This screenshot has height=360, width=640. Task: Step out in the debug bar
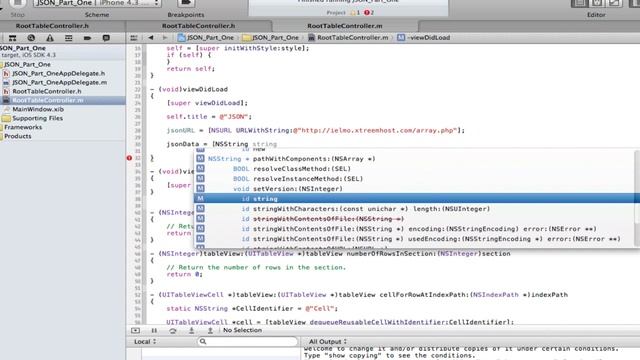coord(210,331)
